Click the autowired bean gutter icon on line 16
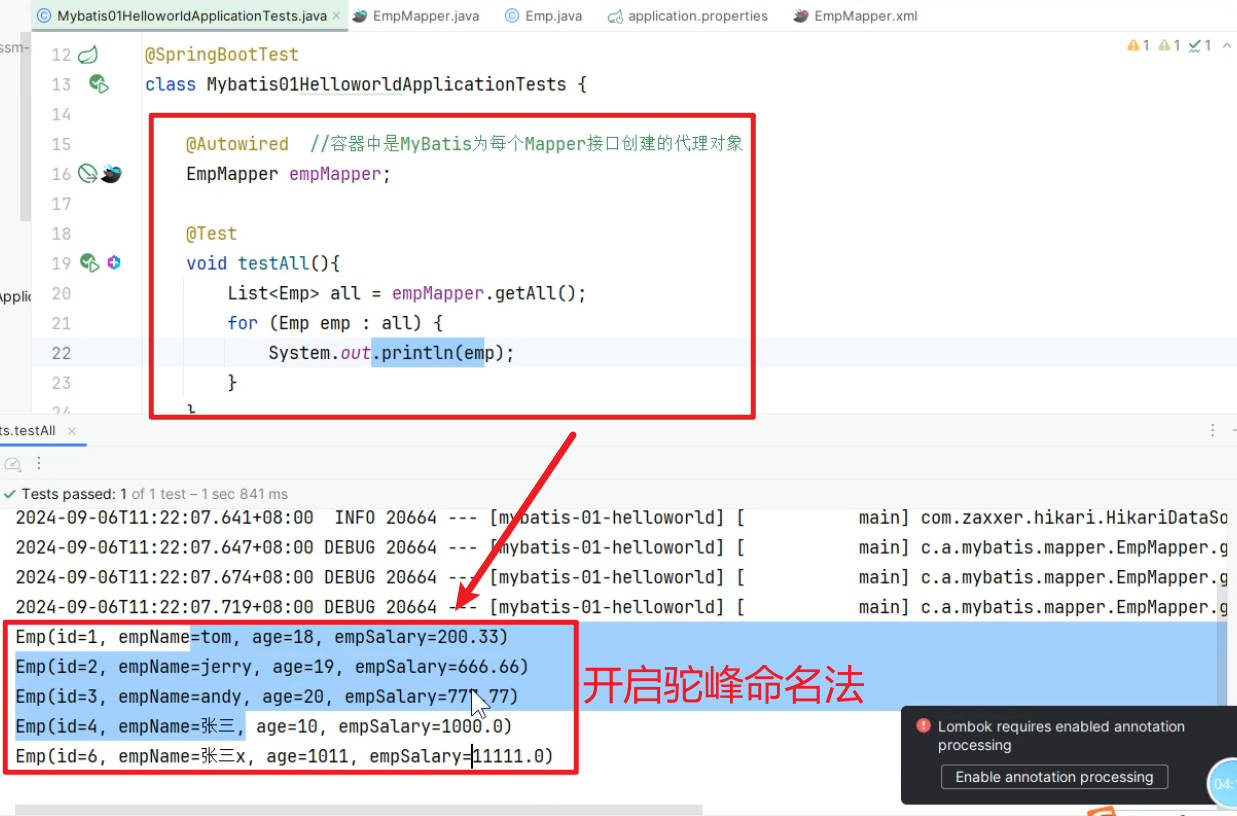 pyautogui.click(x=89, y=174)
